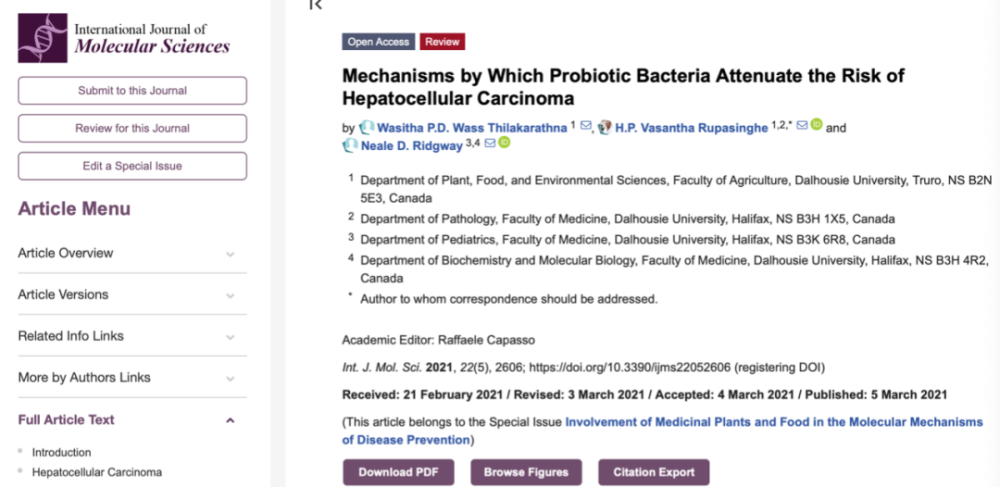Click Wasitha Thilakarathna's avatar icon

point(367,127)
